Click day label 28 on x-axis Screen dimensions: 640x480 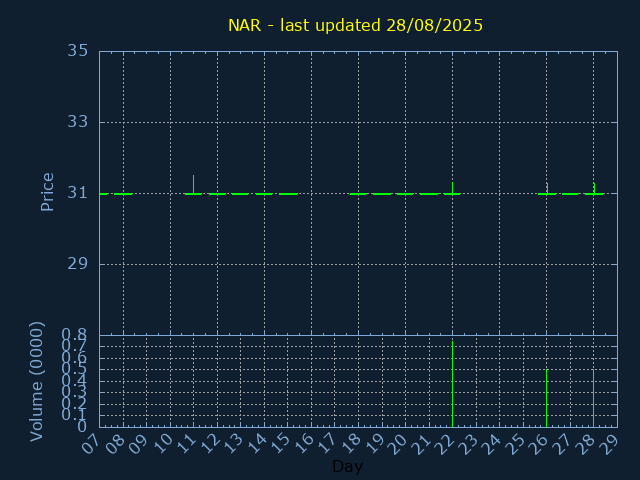point(585,444)
